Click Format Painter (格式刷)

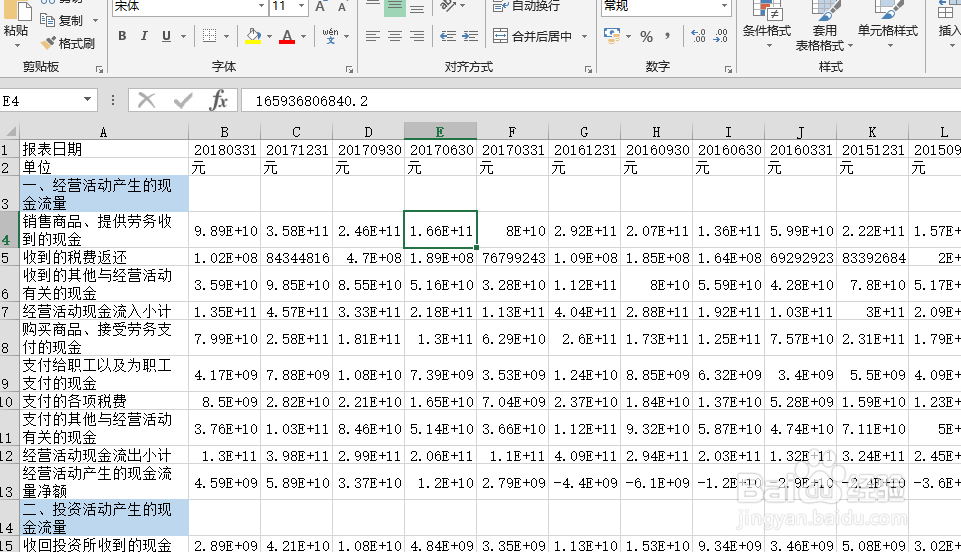click(67, 43)
